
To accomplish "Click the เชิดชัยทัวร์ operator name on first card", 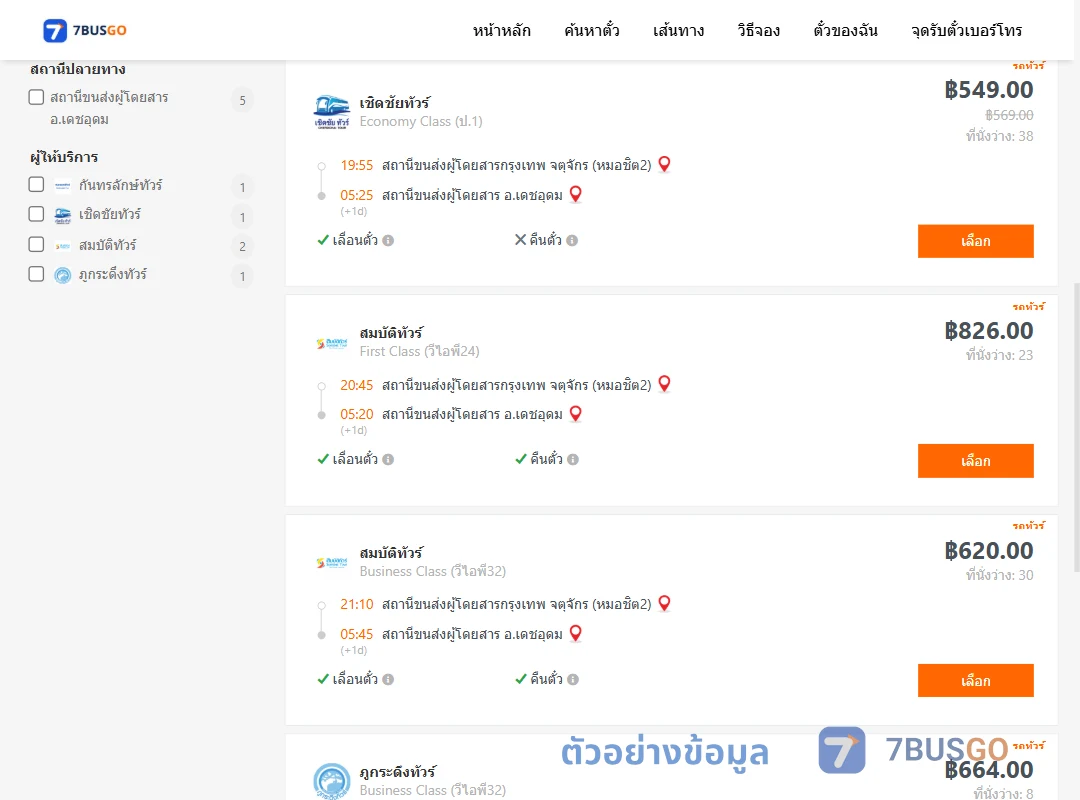I will (395, 103).
